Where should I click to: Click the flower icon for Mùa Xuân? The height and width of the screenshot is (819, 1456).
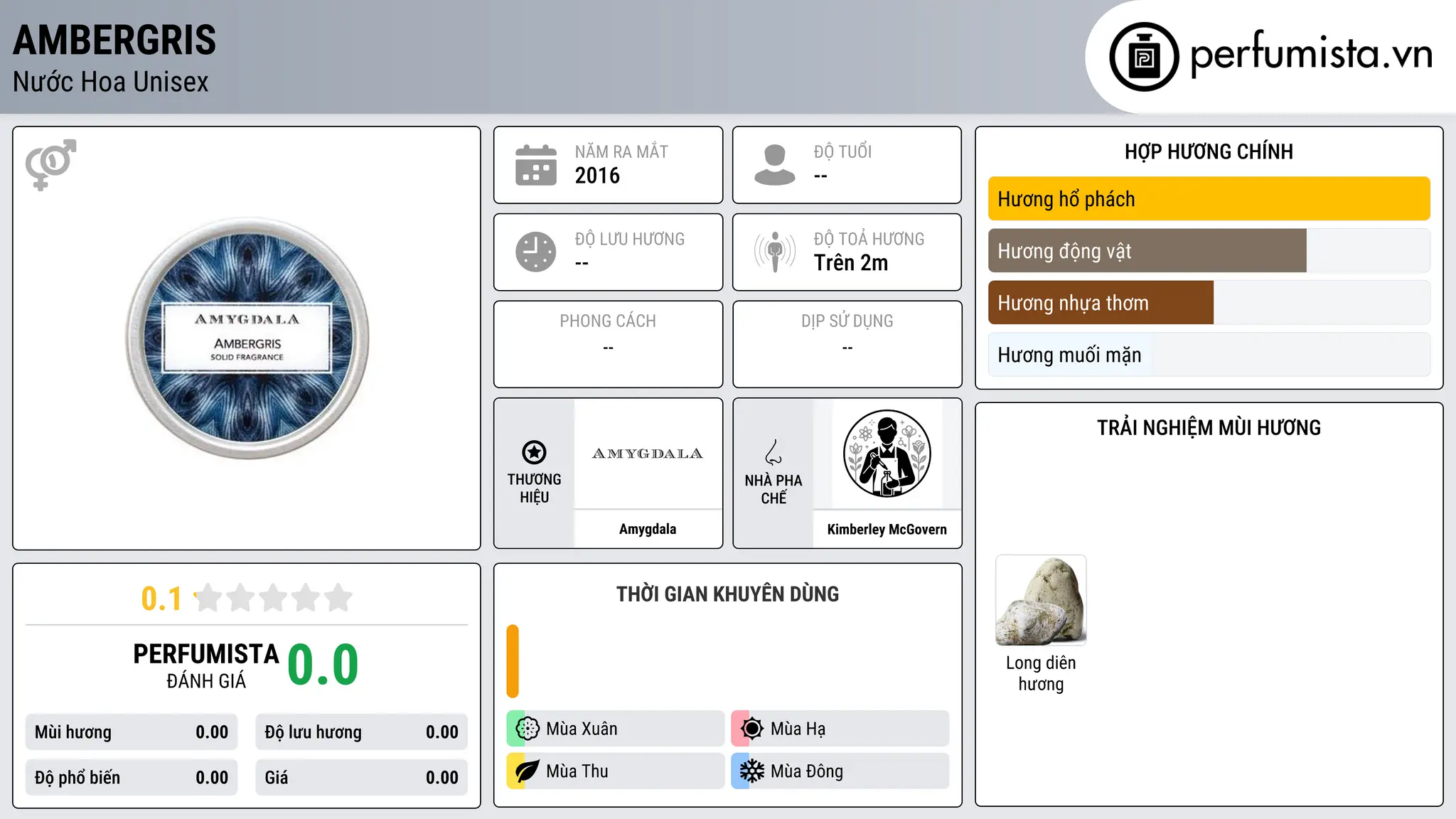click(528, 729)
